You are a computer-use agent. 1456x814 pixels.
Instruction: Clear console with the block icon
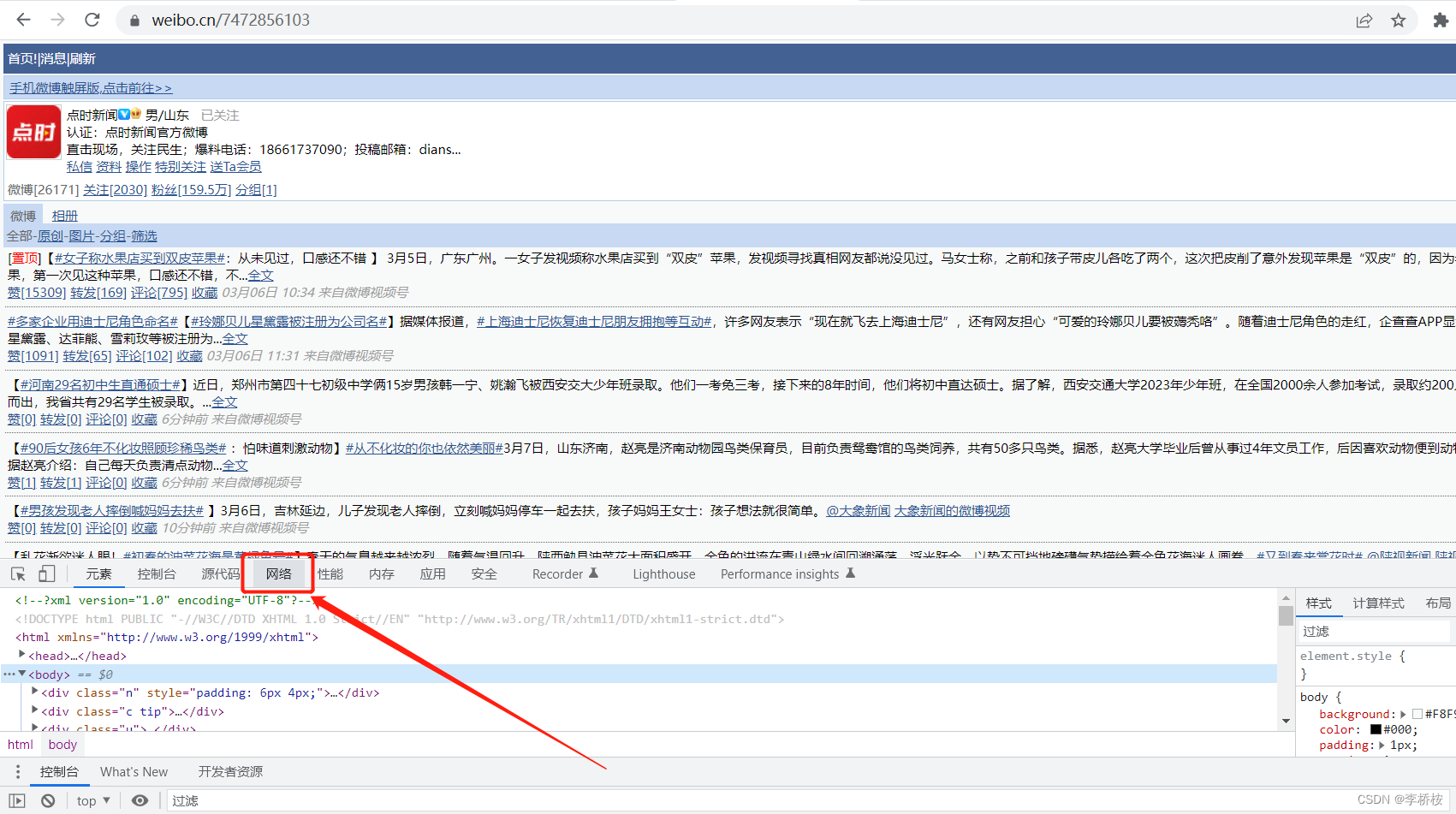(49, 801)
